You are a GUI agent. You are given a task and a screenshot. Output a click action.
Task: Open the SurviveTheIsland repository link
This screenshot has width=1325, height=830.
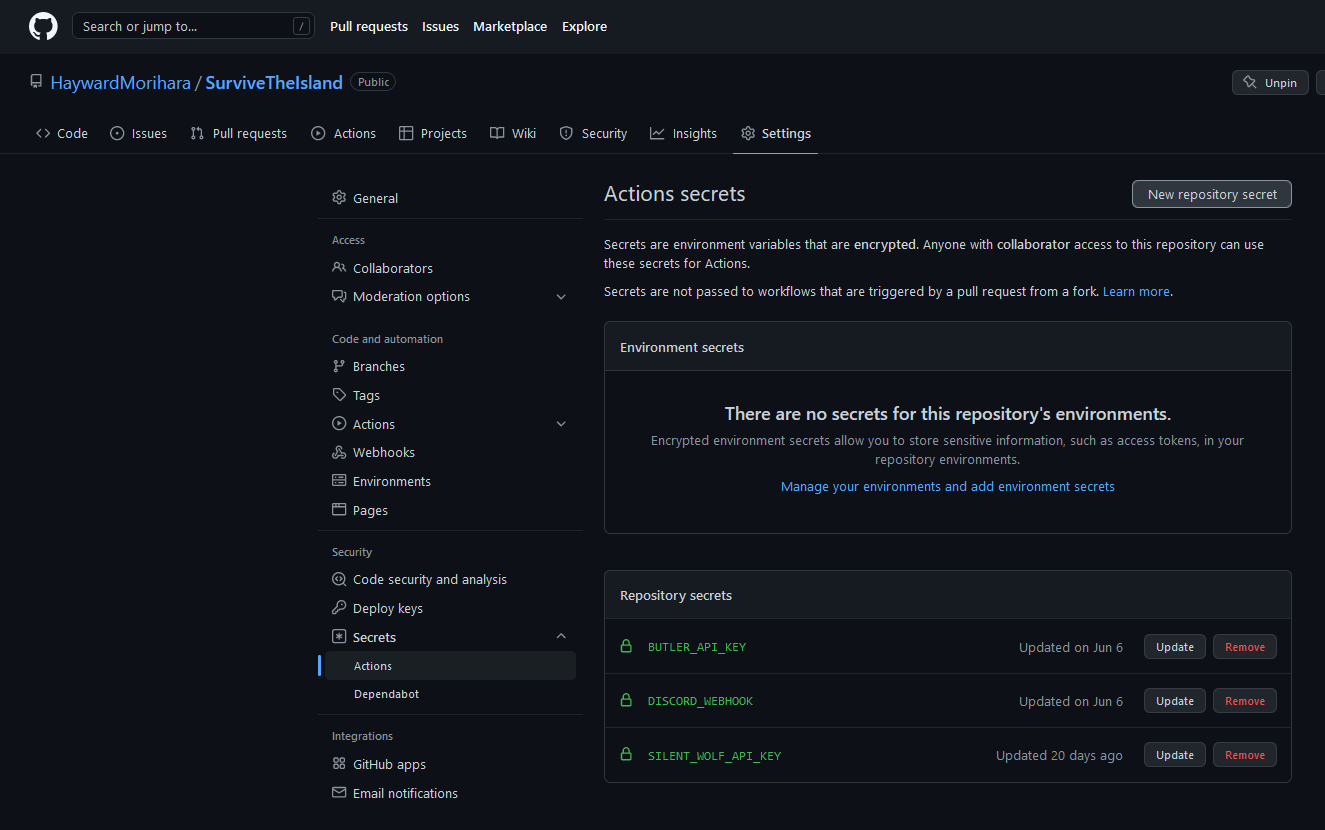(x=274, y=82)
